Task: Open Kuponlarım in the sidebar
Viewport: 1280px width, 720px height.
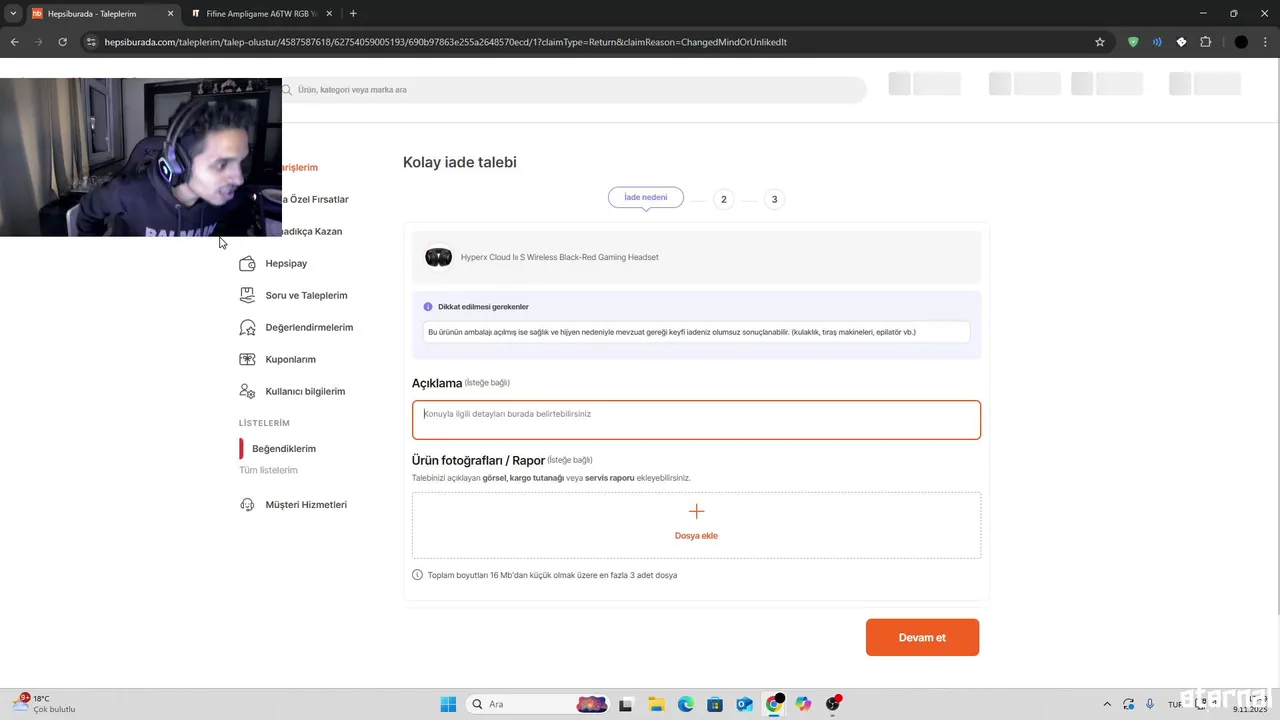Action: [290, 360]
